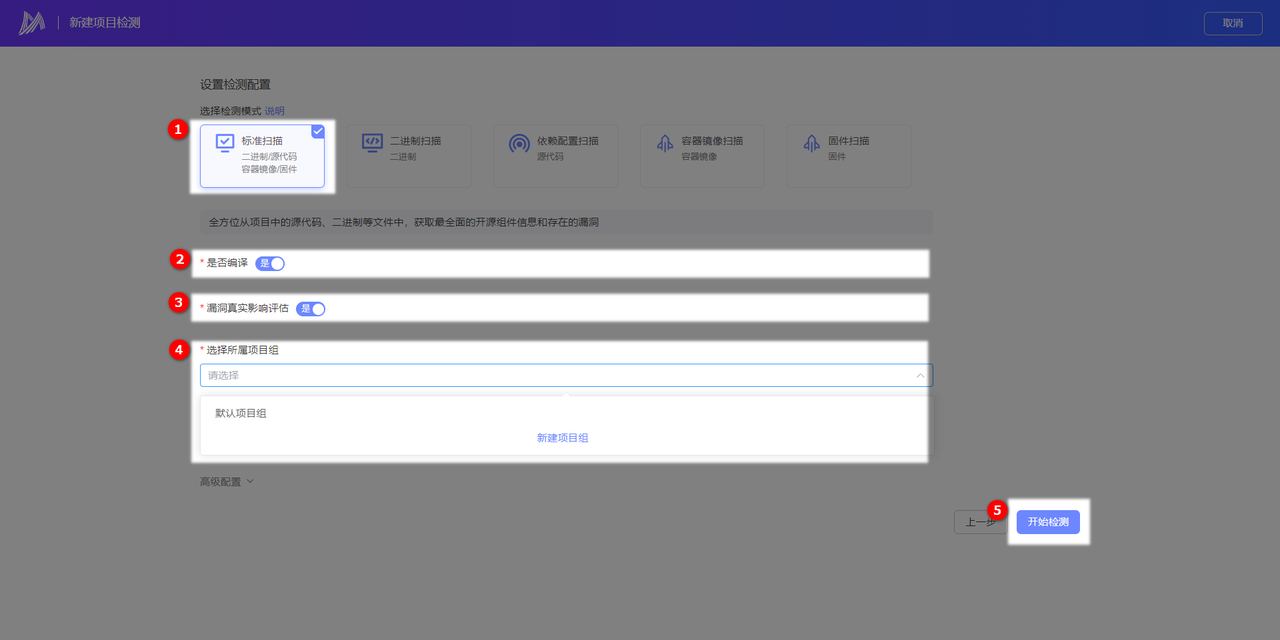Image resolution: width=1280 pixels, height=640 pixels.
Task: Pick the 固件扫描 icon
Action: [x=812, y=144]
